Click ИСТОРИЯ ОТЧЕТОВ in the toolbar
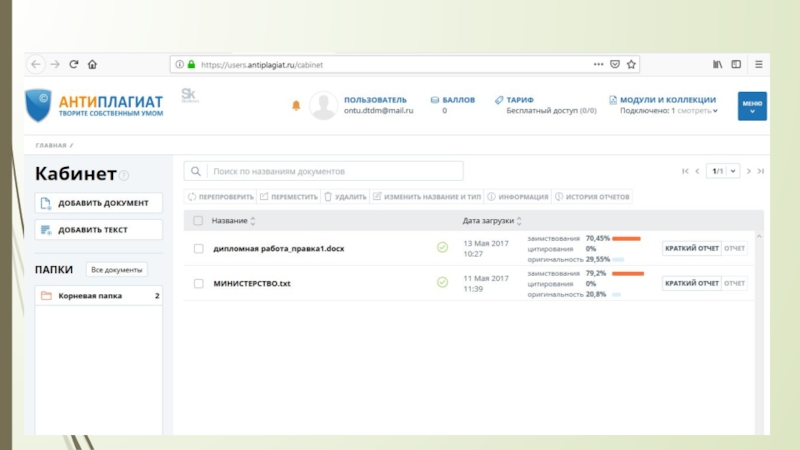 tap(592, 197)
